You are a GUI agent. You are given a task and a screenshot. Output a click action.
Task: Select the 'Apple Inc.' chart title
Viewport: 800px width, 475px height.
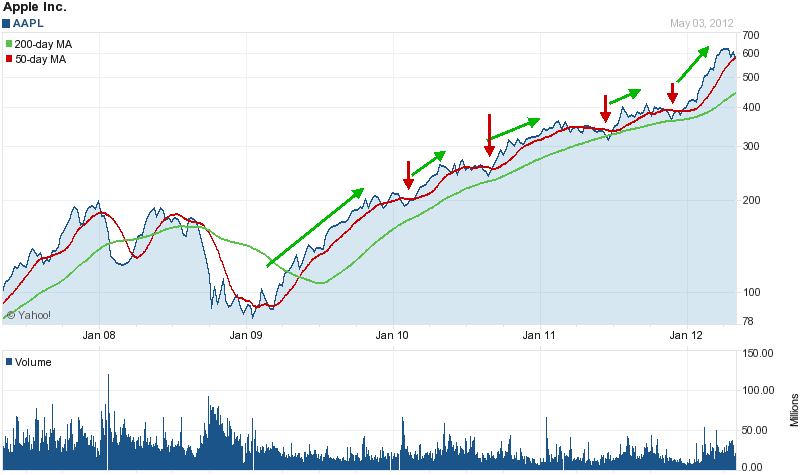coord(35,7)
